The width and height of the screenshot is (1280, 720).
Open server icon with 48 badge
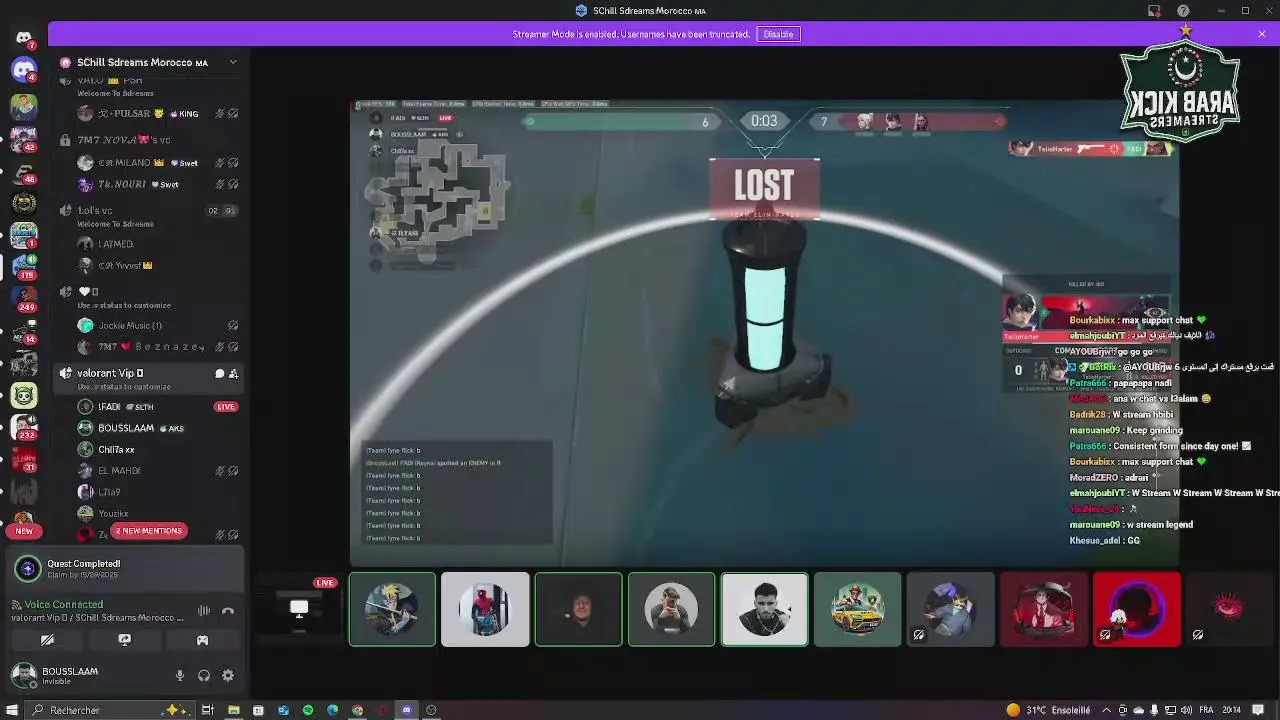point(24,170)
